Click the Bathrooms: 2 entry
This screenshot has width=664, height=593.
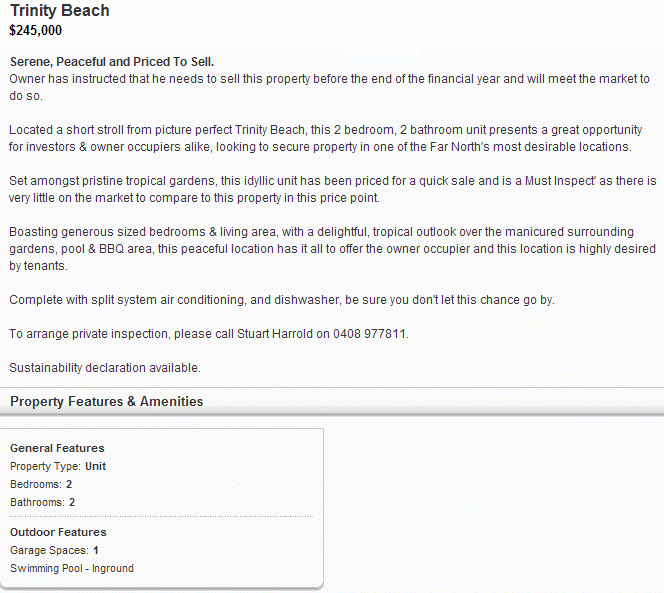click(x=42, y=502)
